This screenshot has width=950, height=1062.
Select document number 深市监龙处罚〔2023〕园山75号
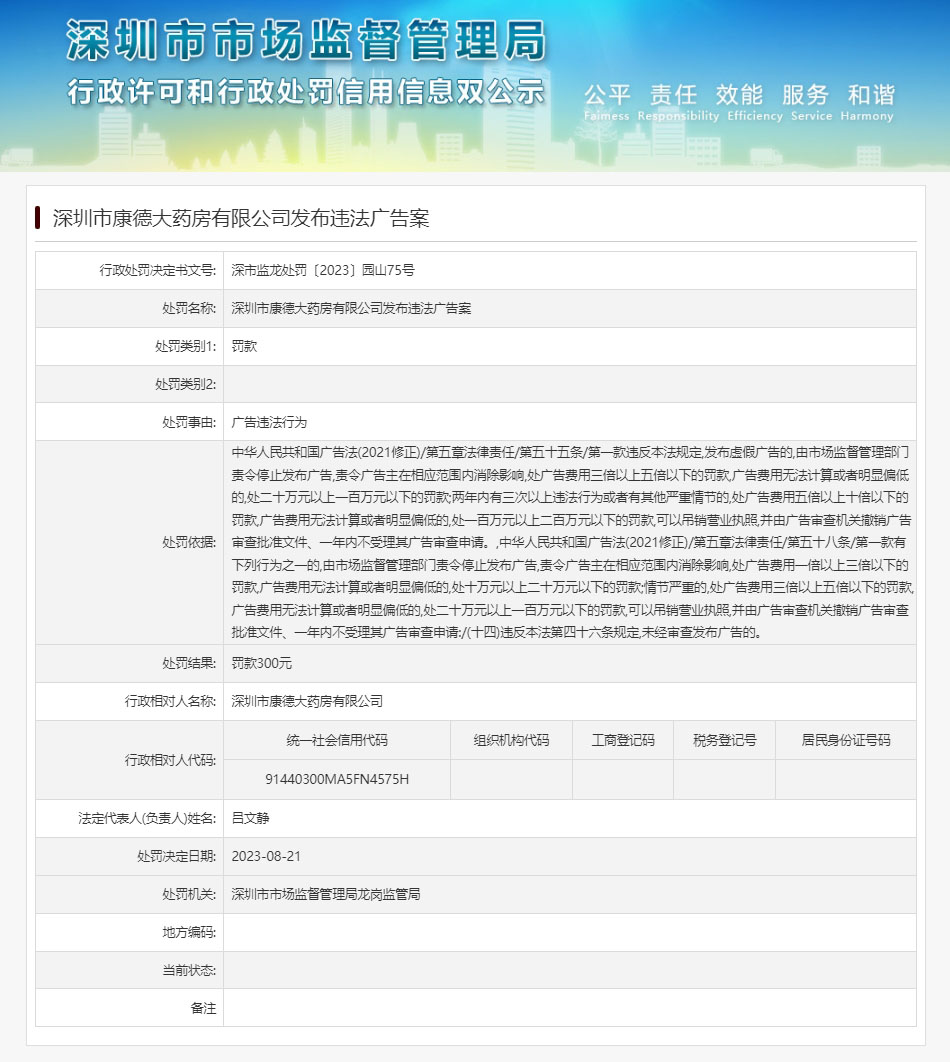coord(323,270)
